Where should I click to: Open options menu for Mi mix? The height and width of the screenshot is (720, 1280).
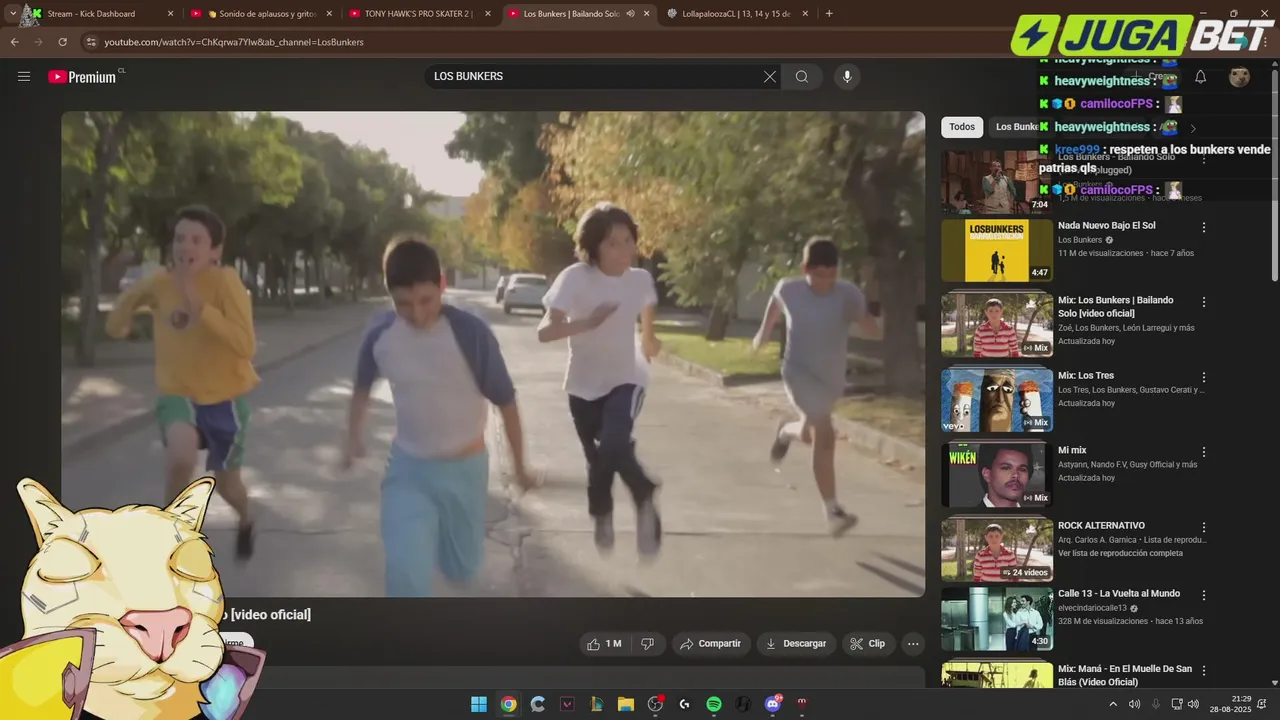(x=1204, y=452)
